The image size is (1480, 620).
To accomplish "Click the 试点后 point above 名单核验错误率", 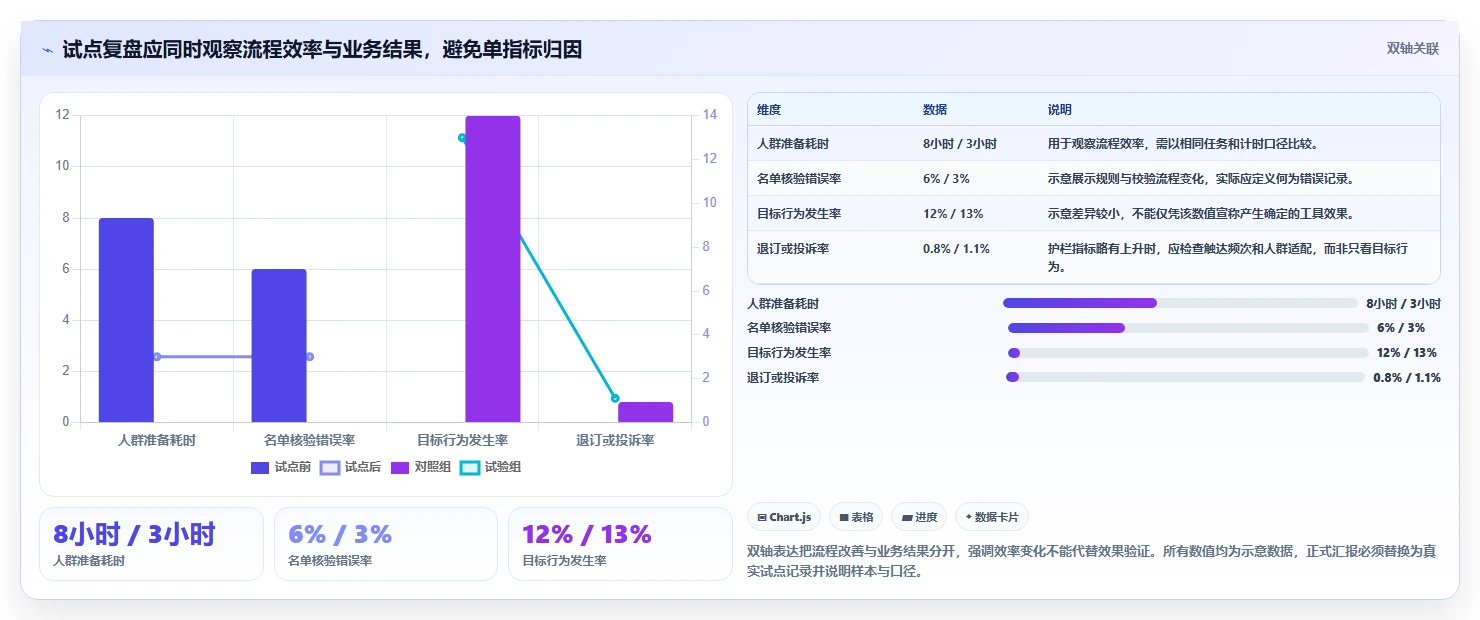I will click(x=310, y=356).
